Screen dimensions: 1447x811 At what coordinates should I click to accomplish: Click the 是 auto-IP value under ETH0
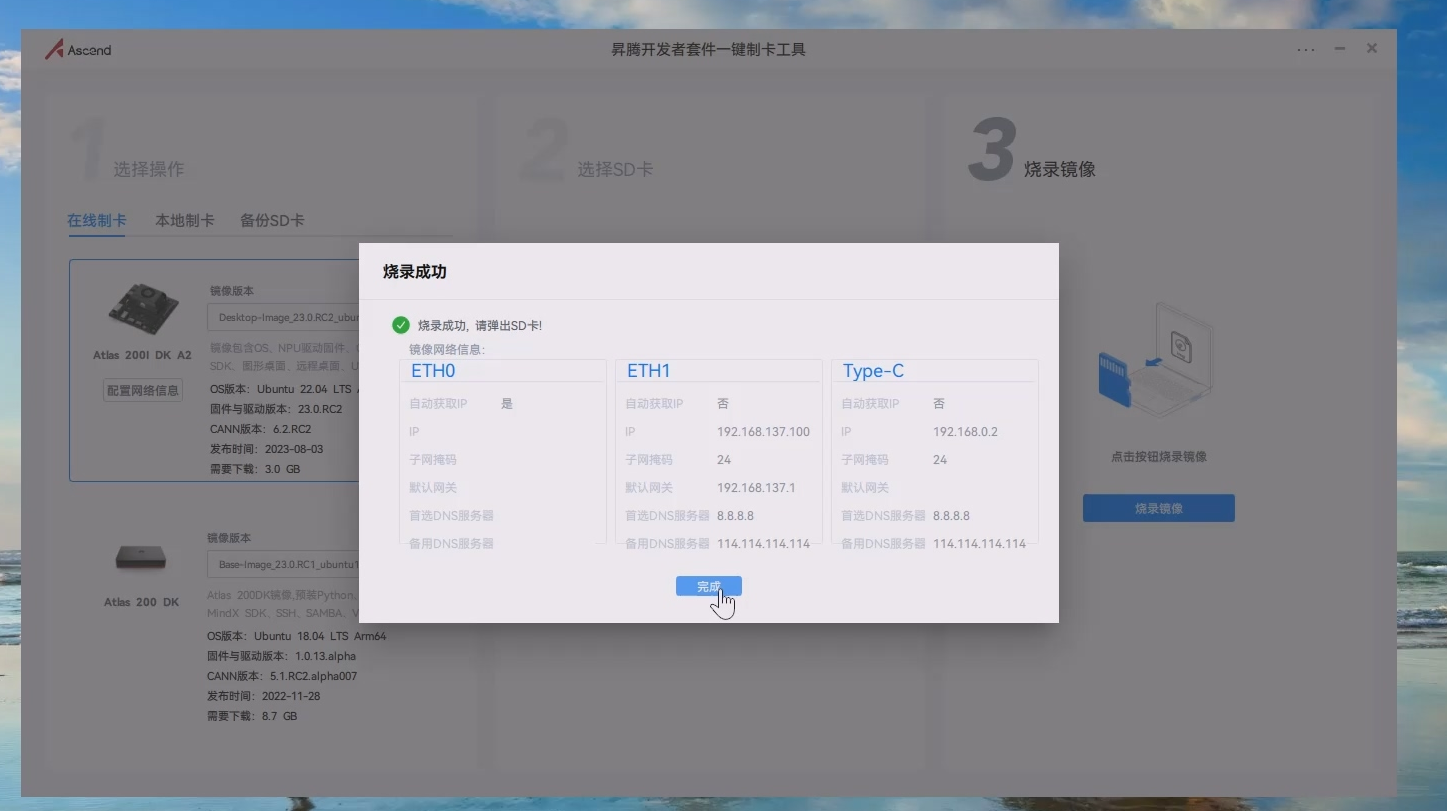507,404
